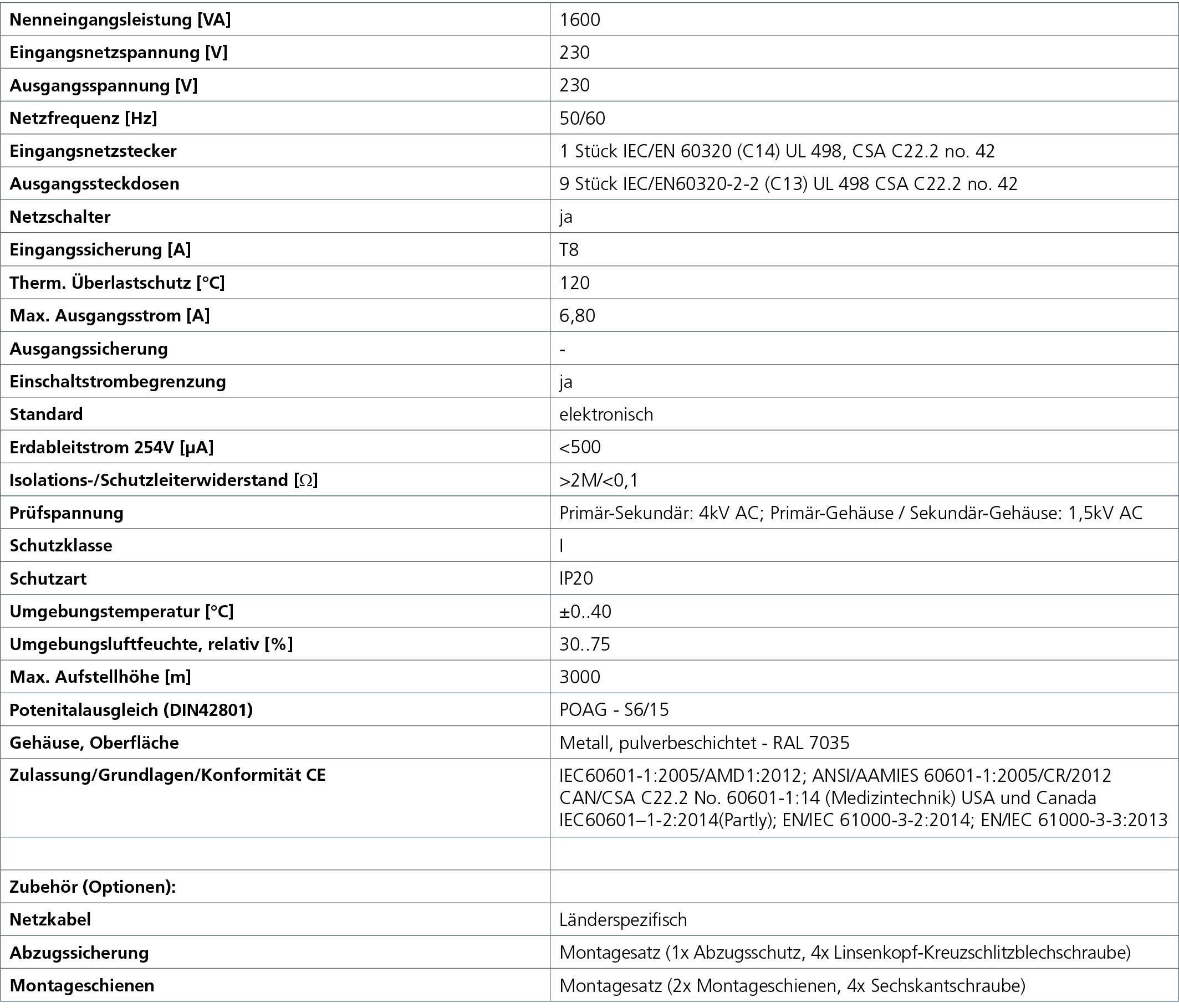
Task: Select the value 'elektronisch'
Action: (606, 414)
